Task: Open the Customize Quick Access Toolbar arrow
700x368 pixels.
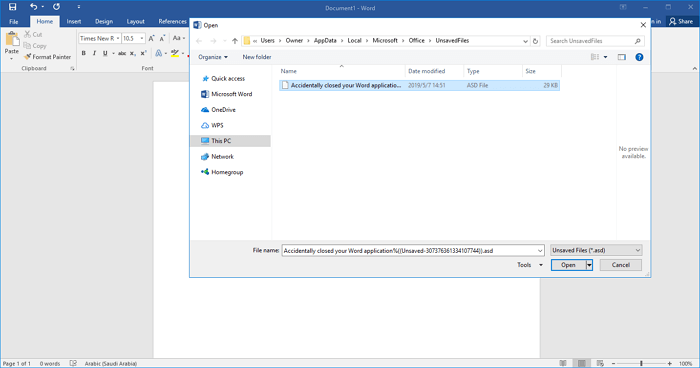Action: tap(79, 7)
